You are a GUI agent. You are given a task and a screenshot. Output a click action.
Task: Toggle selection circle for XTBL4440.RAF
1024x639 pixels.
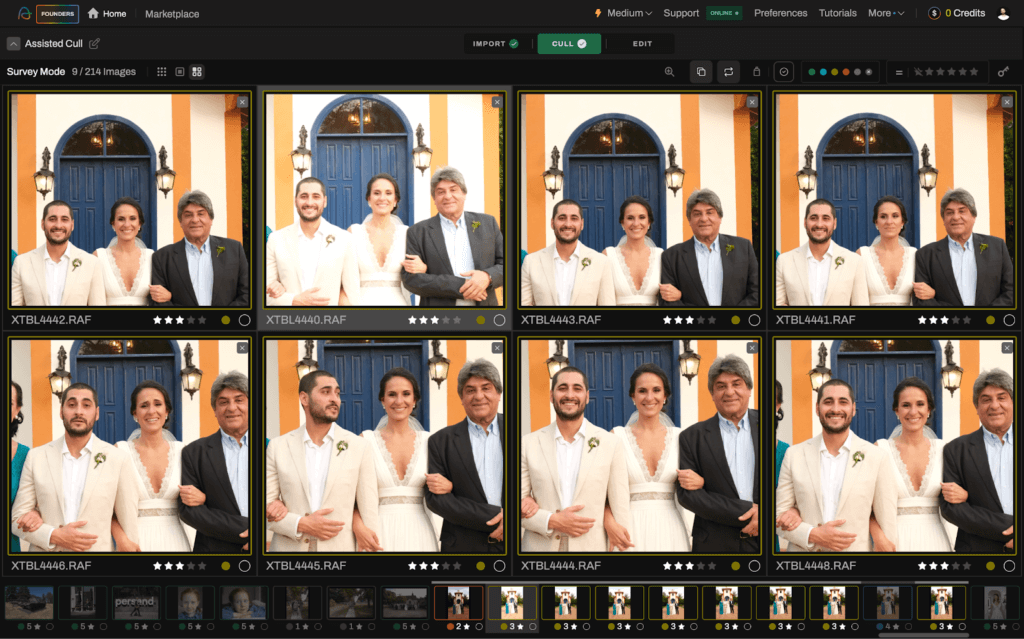click(x=499, y=320)
